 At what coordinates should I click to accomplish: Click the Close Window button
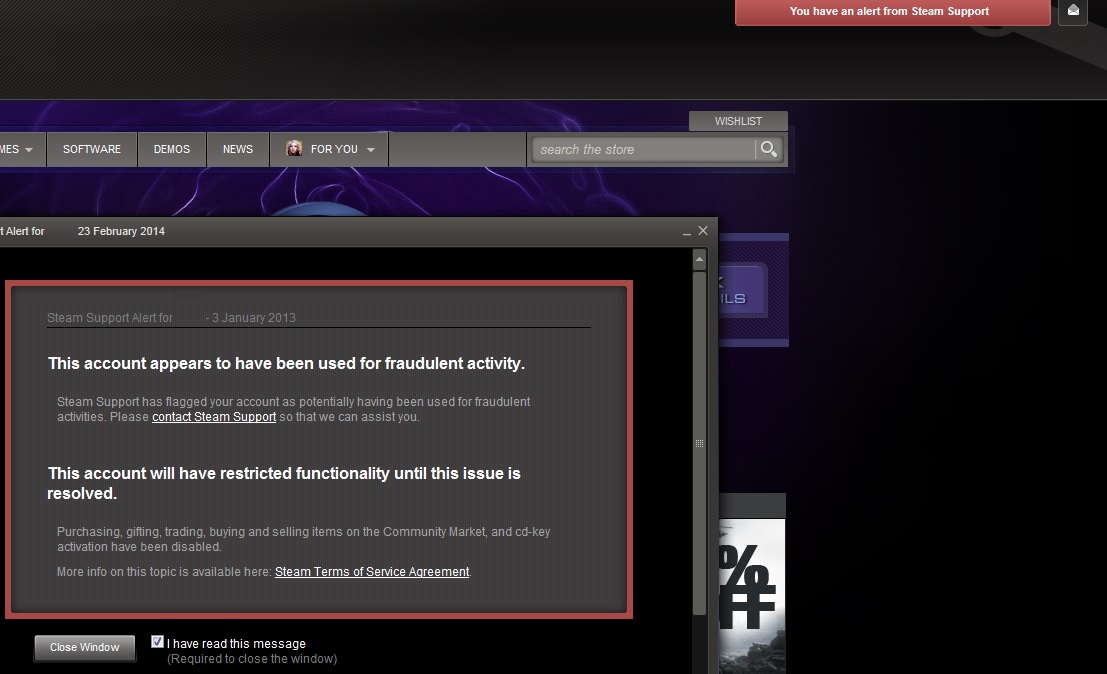(85, 647)
